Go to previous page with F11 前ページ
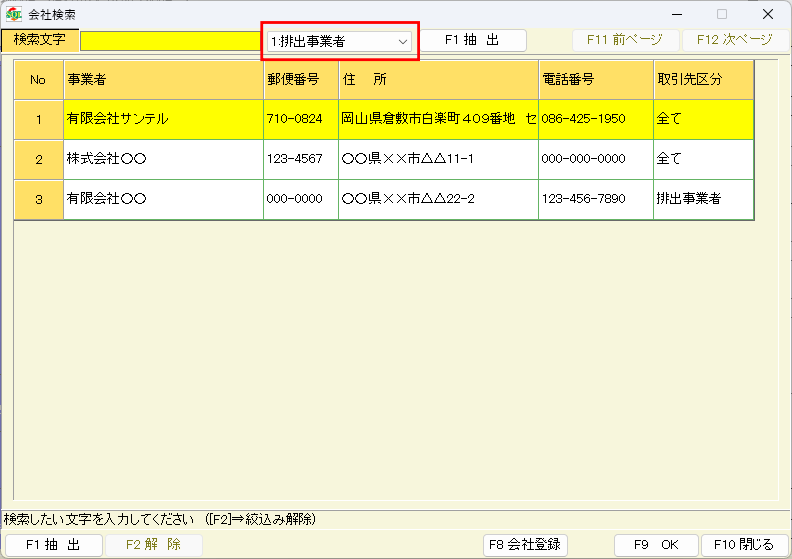This screenshot has height=559, width=792. pos(625,40)
